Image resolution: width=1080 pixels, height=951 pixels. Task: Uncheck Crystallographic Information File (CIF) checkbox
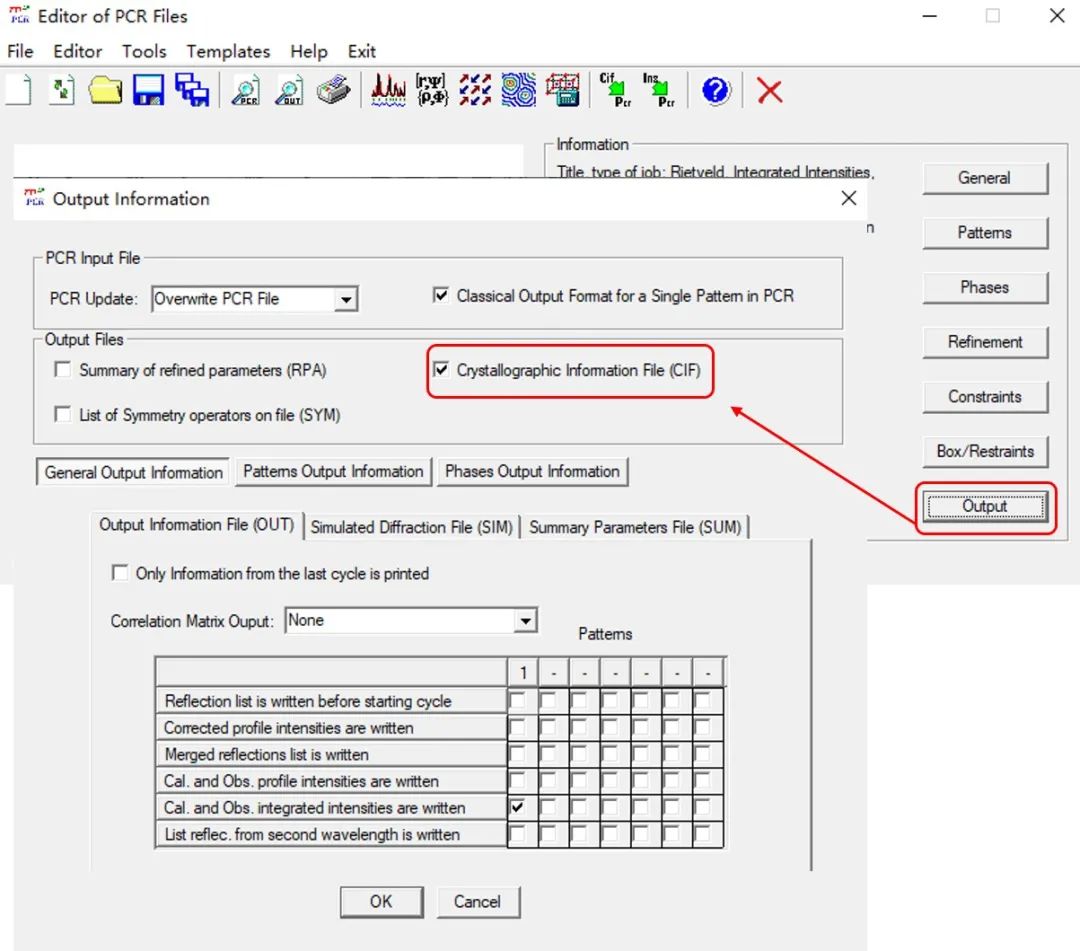pyautogui.click(x=441, y=370)
